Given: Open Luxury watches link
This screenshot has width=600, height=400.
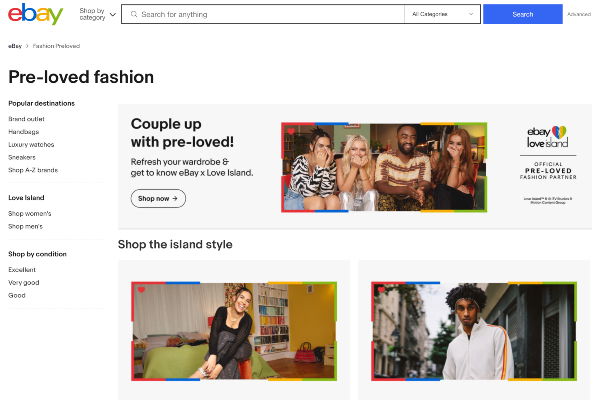Looking at the screenshot, I should tap(31, 145).
